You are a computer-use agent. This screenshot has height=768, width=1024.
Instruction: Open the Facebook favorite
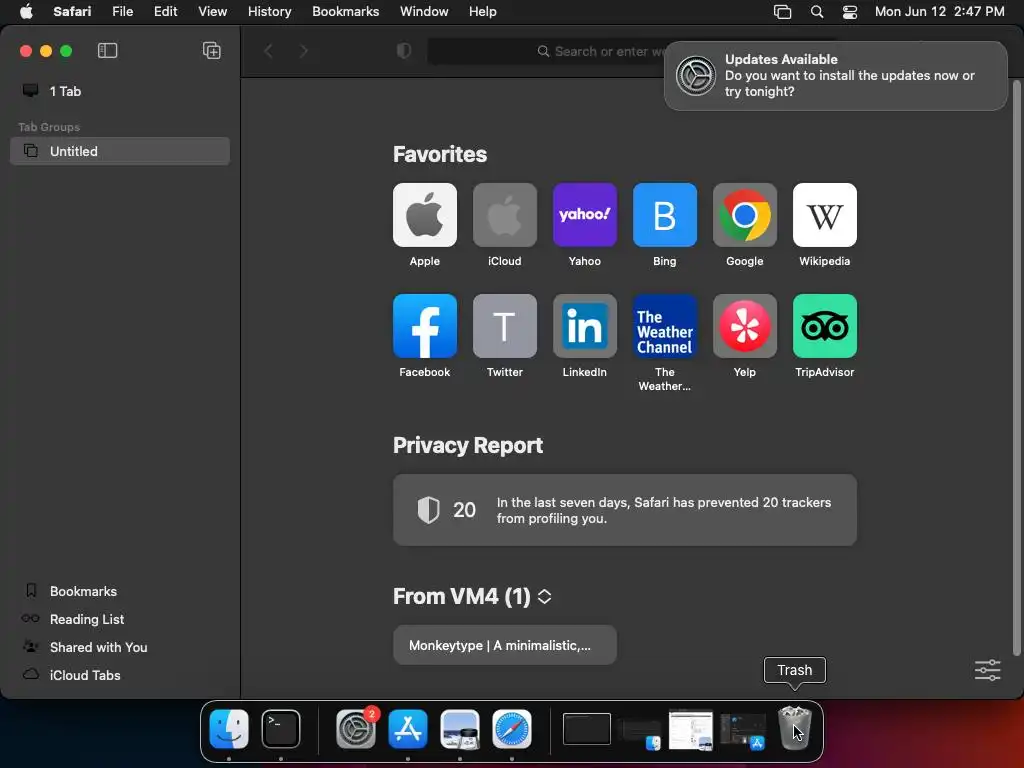424,326
